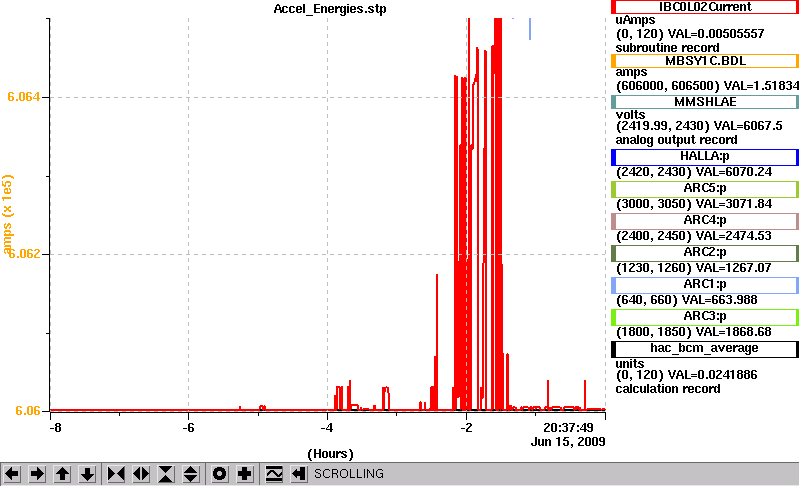Viewport: 799px width, 486px height.
Task: Click the -4 hours x-axis label
Action: coord(327,428)
